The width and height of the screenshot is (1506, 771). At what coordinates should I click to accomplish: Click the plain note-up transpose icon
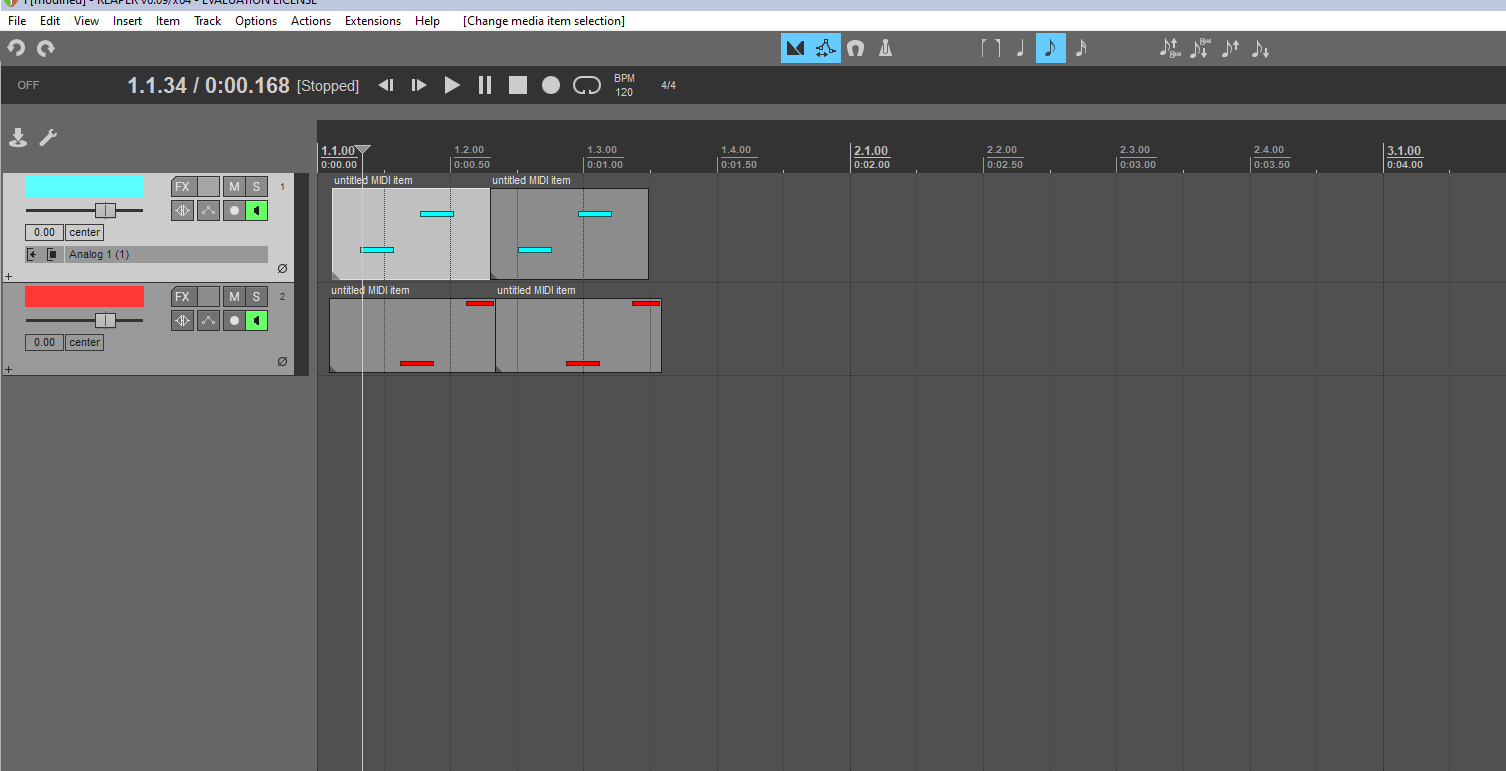(x=1230, y=48)
